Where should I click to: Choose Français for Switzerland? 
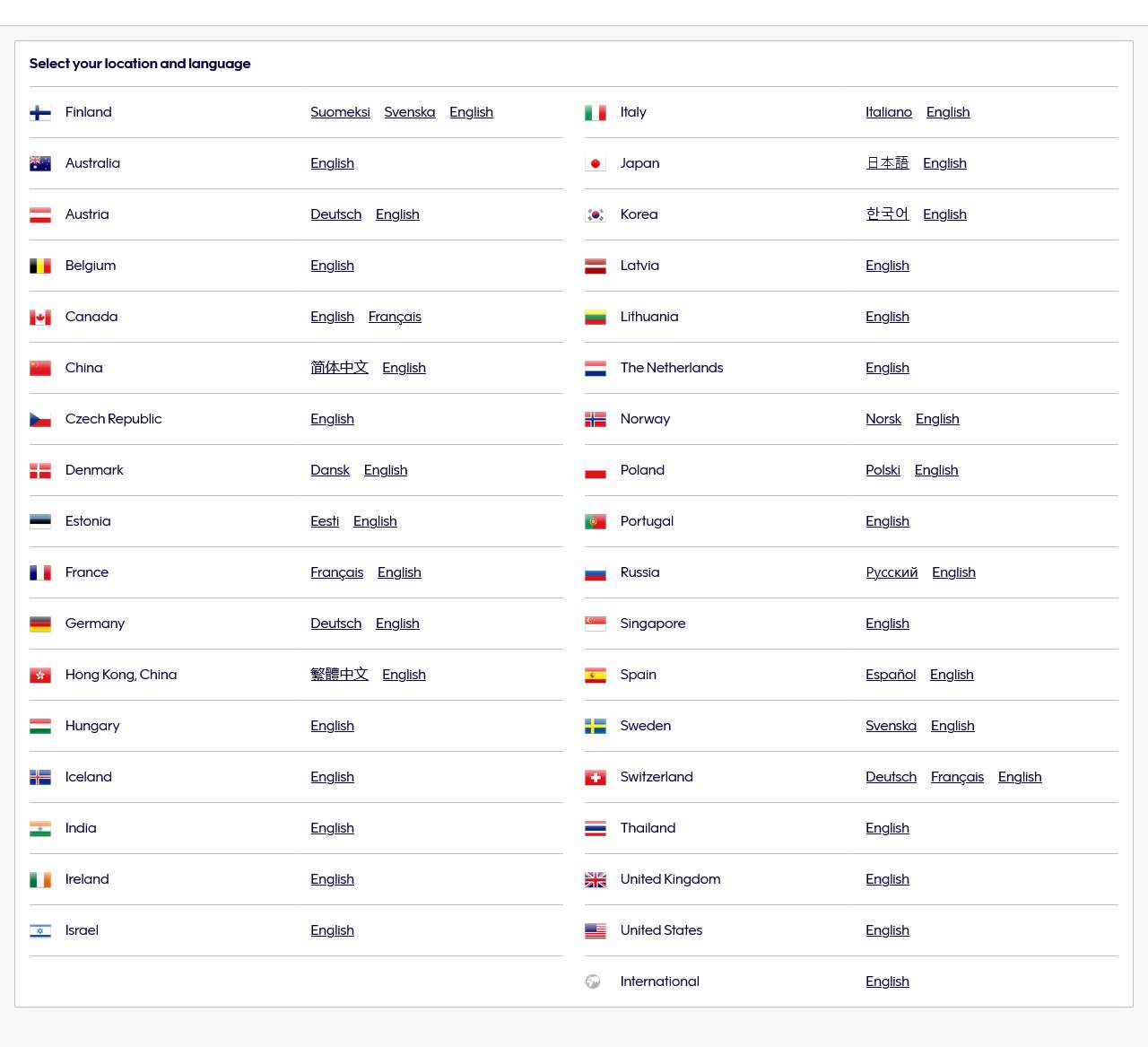pyautogui.click(x=957, y=777)
